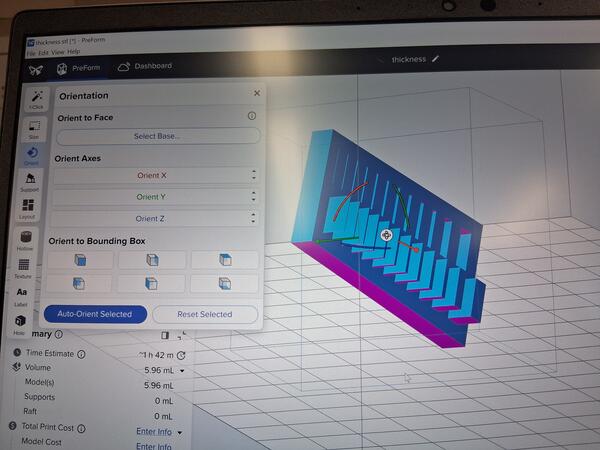Click Auto-Orient Selected button
The height and width of the screenshot is (450, 600).
tap(95, 314)
